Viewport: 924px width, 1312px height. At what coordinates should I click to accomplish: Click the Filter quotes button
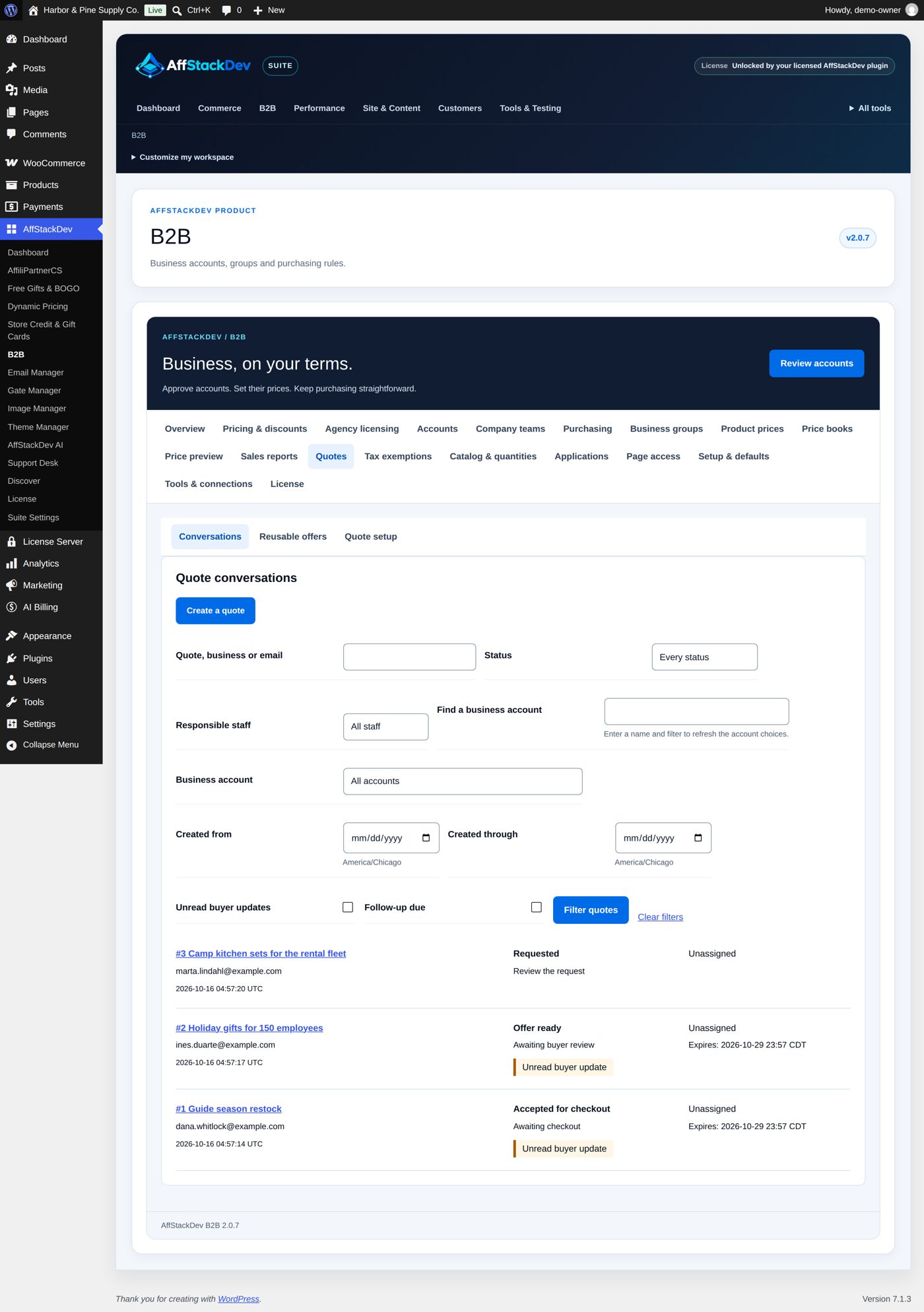coord(591,910)
